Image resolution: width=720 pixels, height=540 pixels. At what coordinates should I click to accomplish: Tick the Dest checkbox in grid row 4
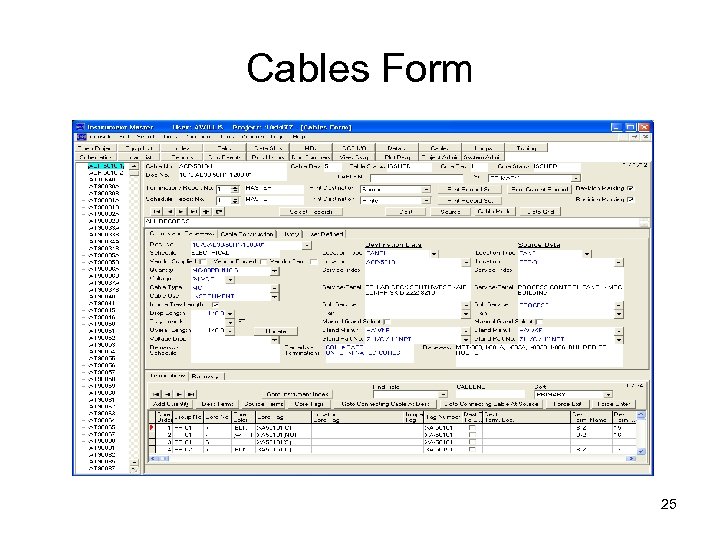click(x=472, y=449)
